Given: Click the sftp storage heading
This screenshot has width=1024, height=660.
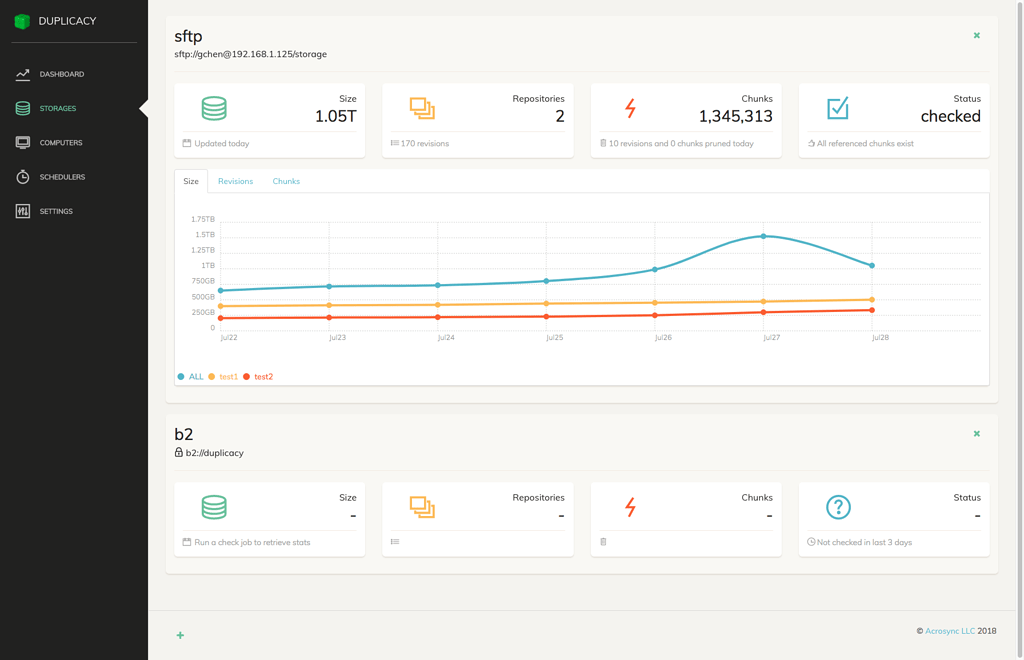Looking at the screenshot, I should 188,36.
